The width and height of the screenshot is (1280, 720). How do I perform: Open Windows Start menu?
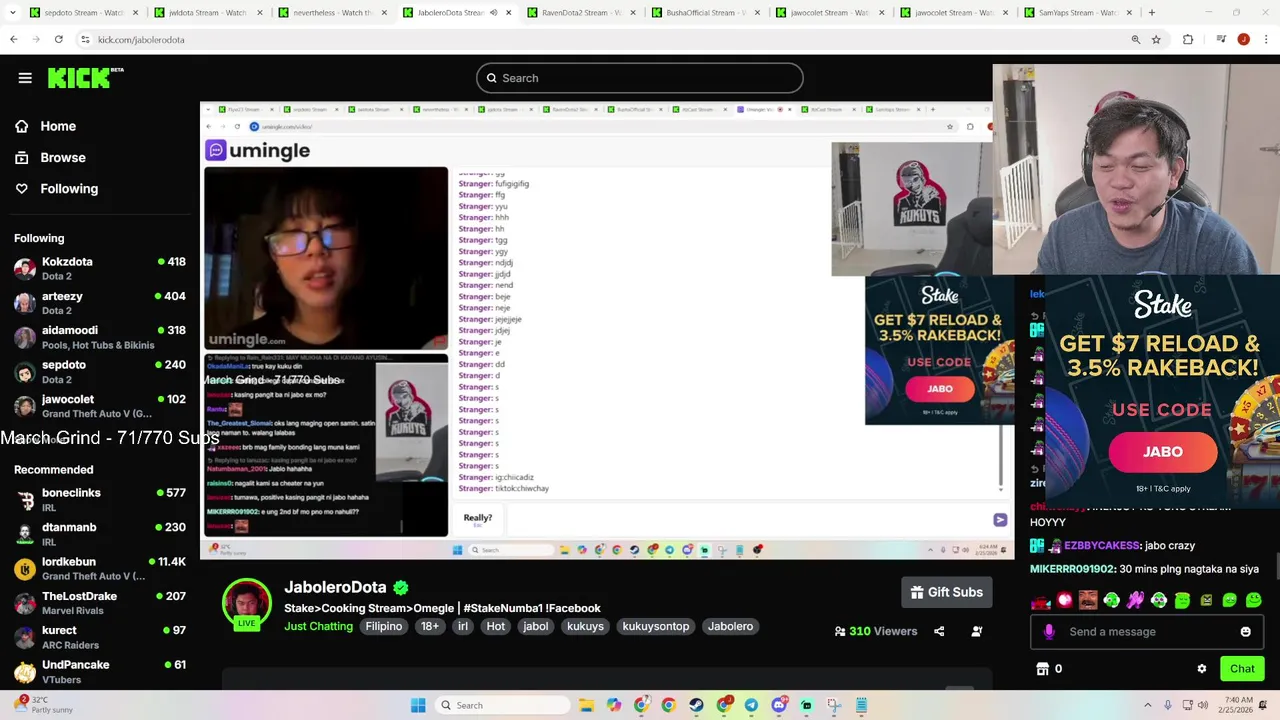click(418, 705)
